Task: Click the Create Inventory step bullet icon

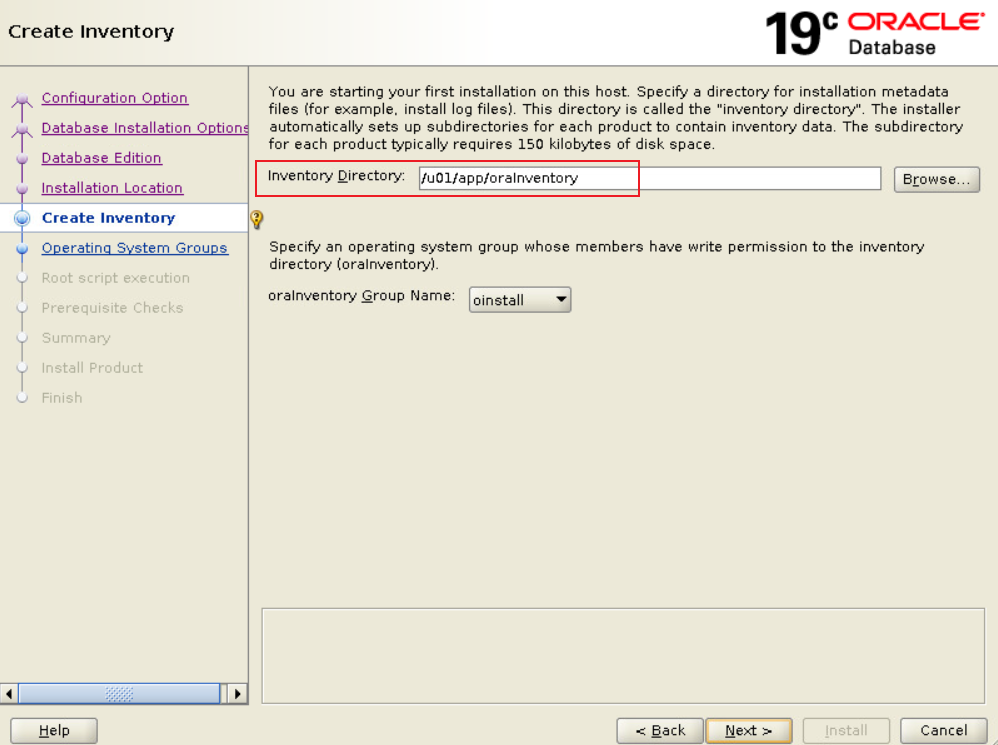Action: pyautogui.click(x=22, y=218)
